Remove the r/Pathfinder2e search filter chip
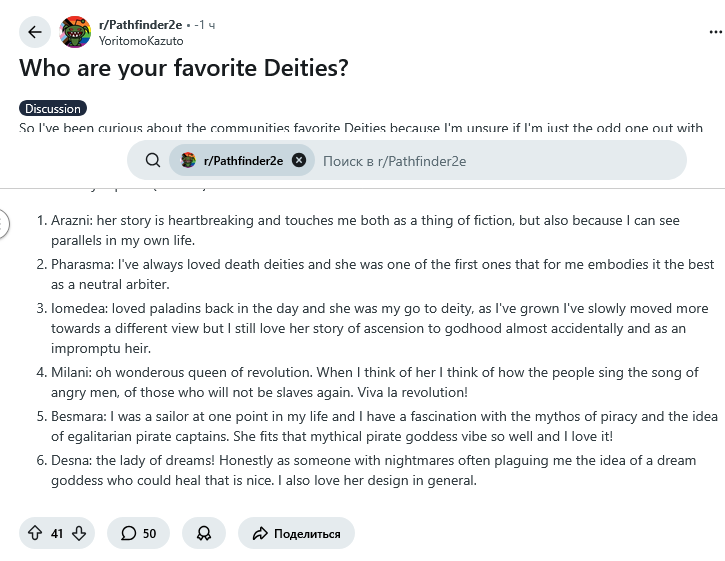The image size is (725, 561). (298, 160)
